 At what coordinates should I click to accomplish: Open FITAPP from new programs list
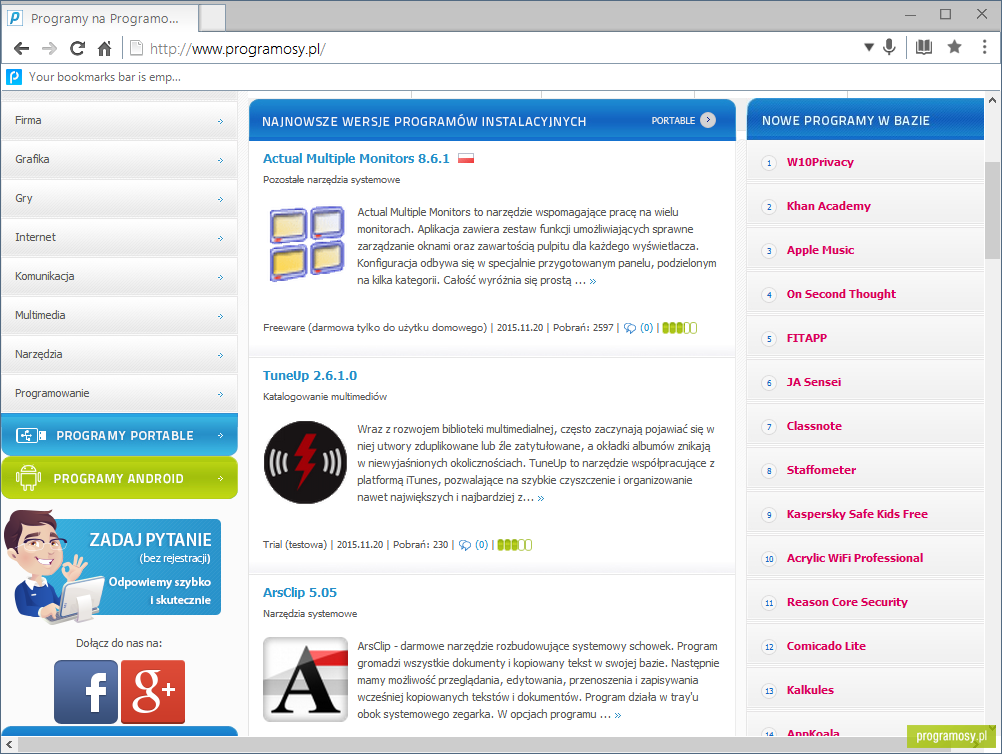pyautogui.click(x=806, y=339)
